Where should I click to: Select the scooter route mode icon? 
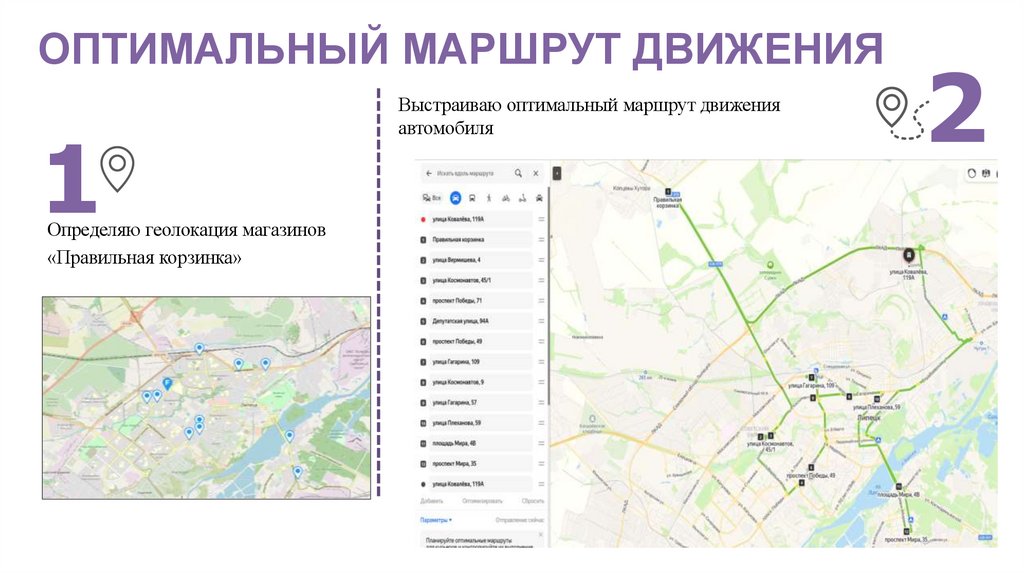click(x=522, y=198)
